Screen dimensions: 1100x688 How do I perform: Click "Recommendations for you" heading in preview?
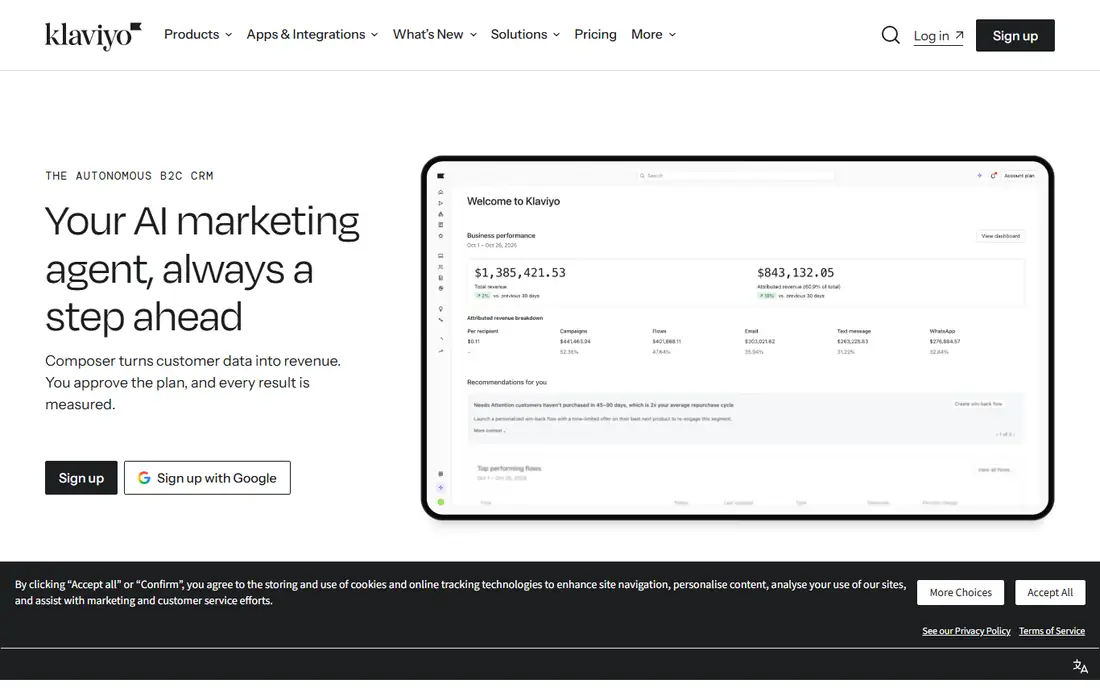coord(507,382)
